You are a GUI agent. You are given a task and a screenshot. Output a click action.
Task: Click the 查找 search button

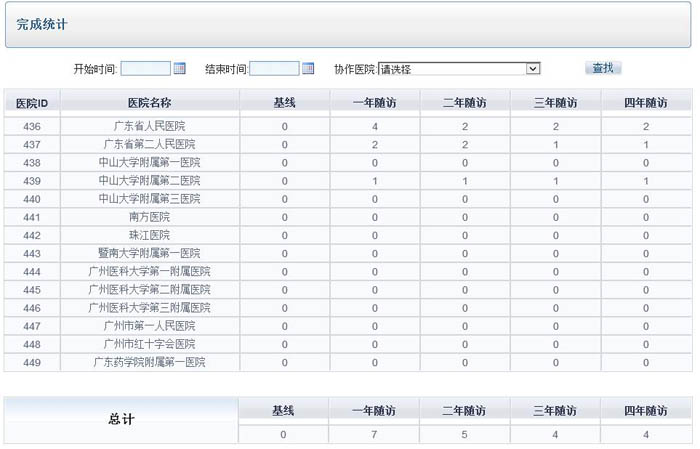tap(603, 68)
